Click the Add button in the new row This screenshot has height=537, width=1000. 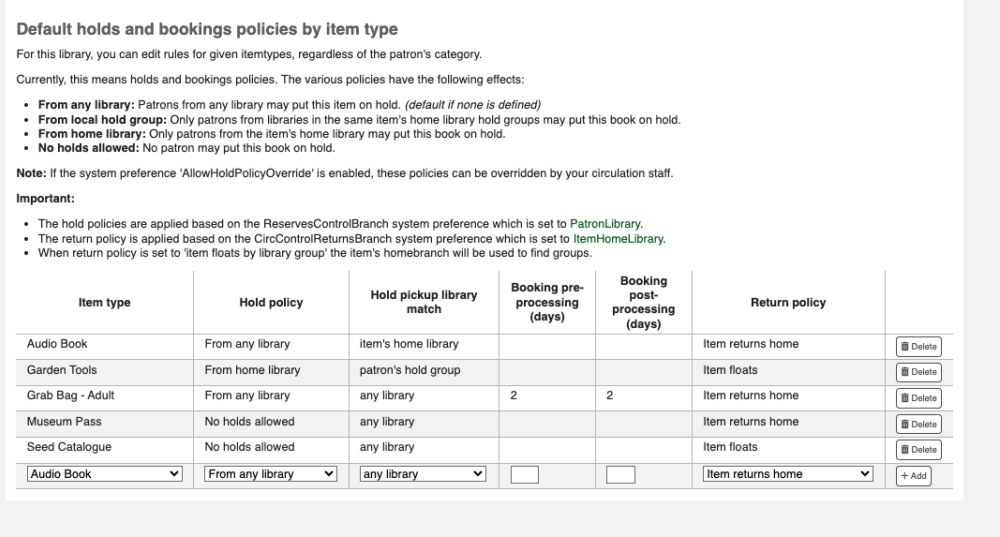click(913, 476)
